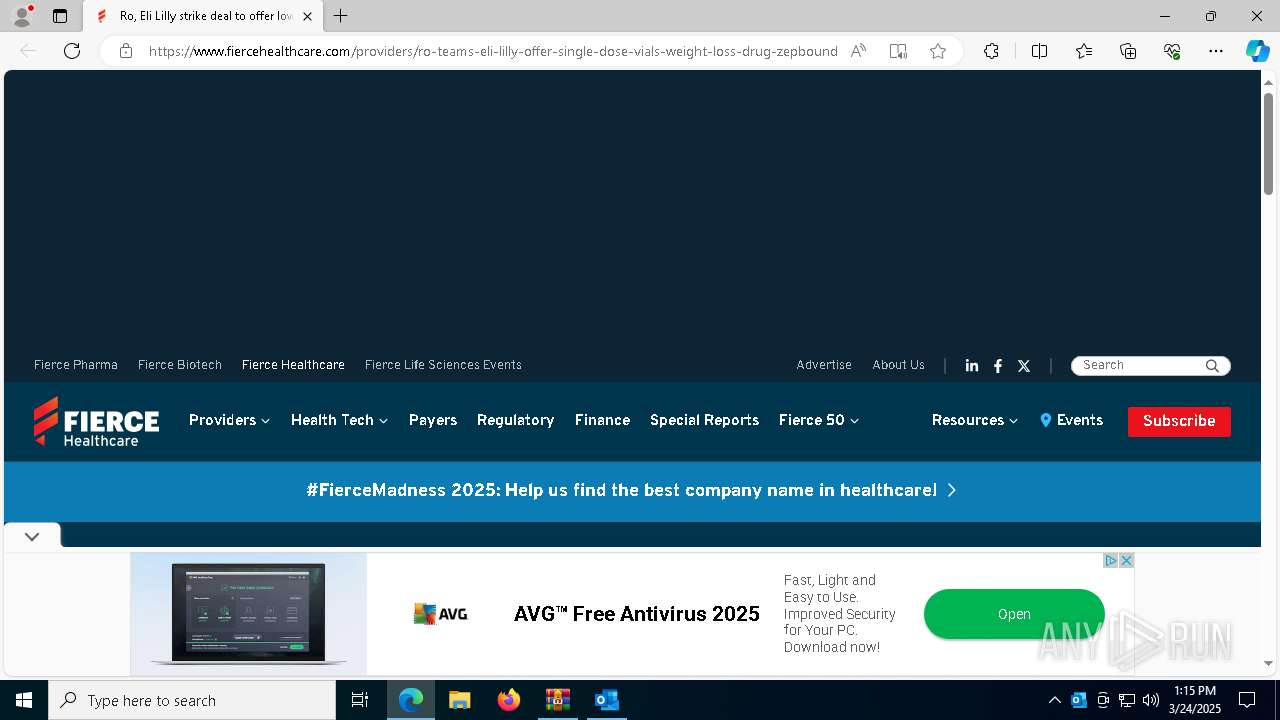Open File Explorer from the taskbar
This screenshot has width=1280, height=720.
459,700
